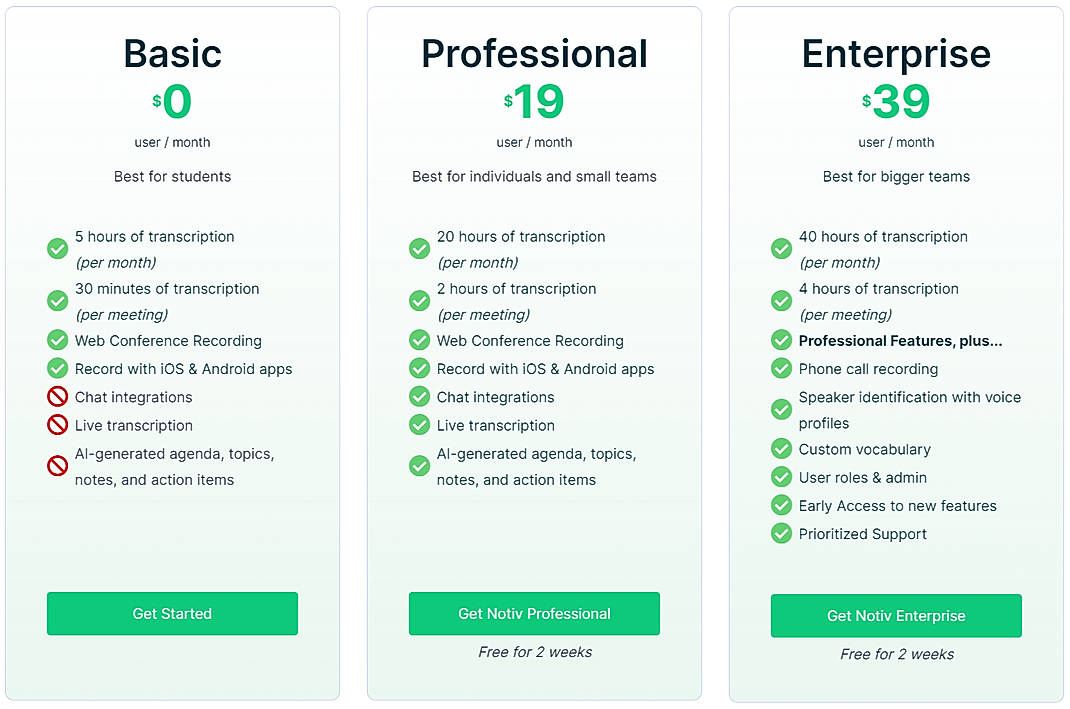This screenshot has width=1070, height=709.
Task: Click the checkmark beside Phone call recording in Enterprise
Action: (781, 368)
